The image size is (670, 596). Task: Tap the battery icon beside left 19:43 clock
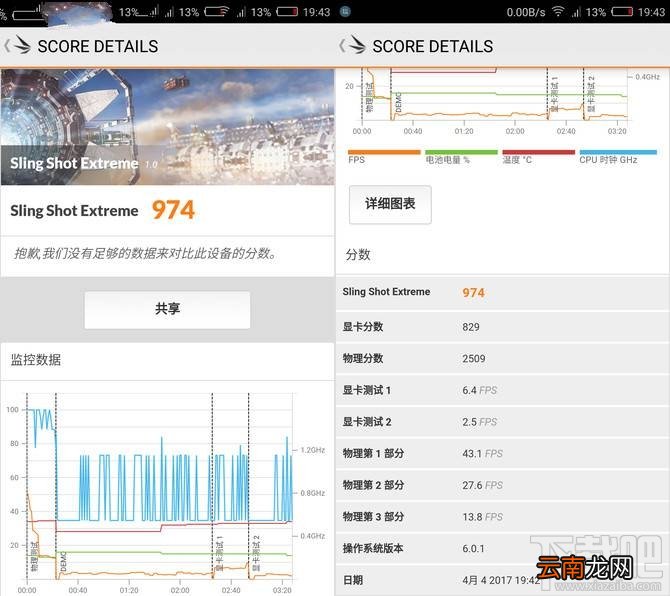coord(287,12)
